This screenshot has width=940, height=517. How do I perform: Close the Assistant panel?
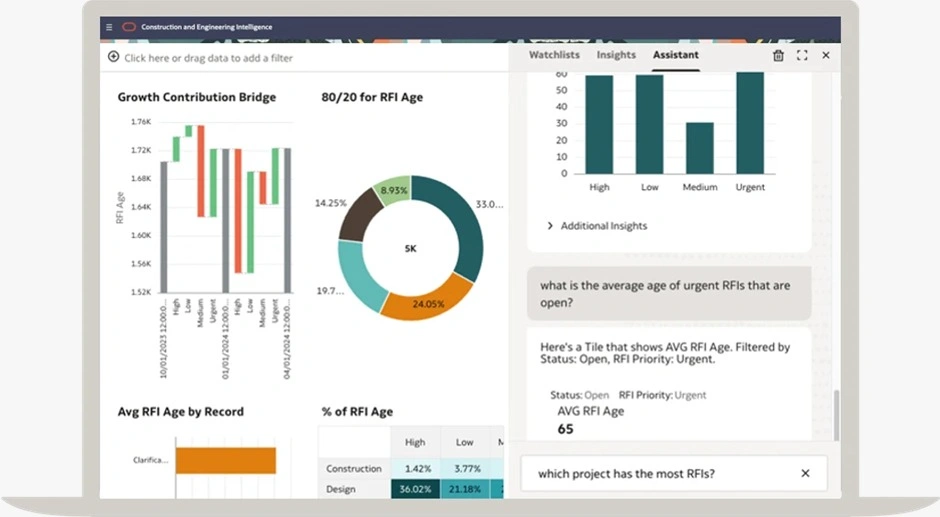coord(825,56)
